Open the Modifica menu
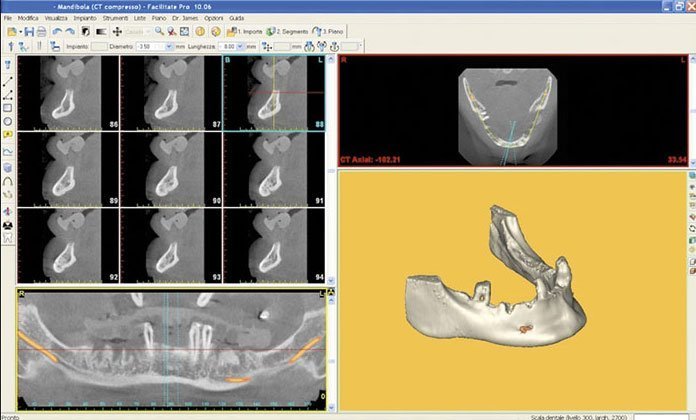The height and width of the screenshot is (420, 696). tap(28, 18)
